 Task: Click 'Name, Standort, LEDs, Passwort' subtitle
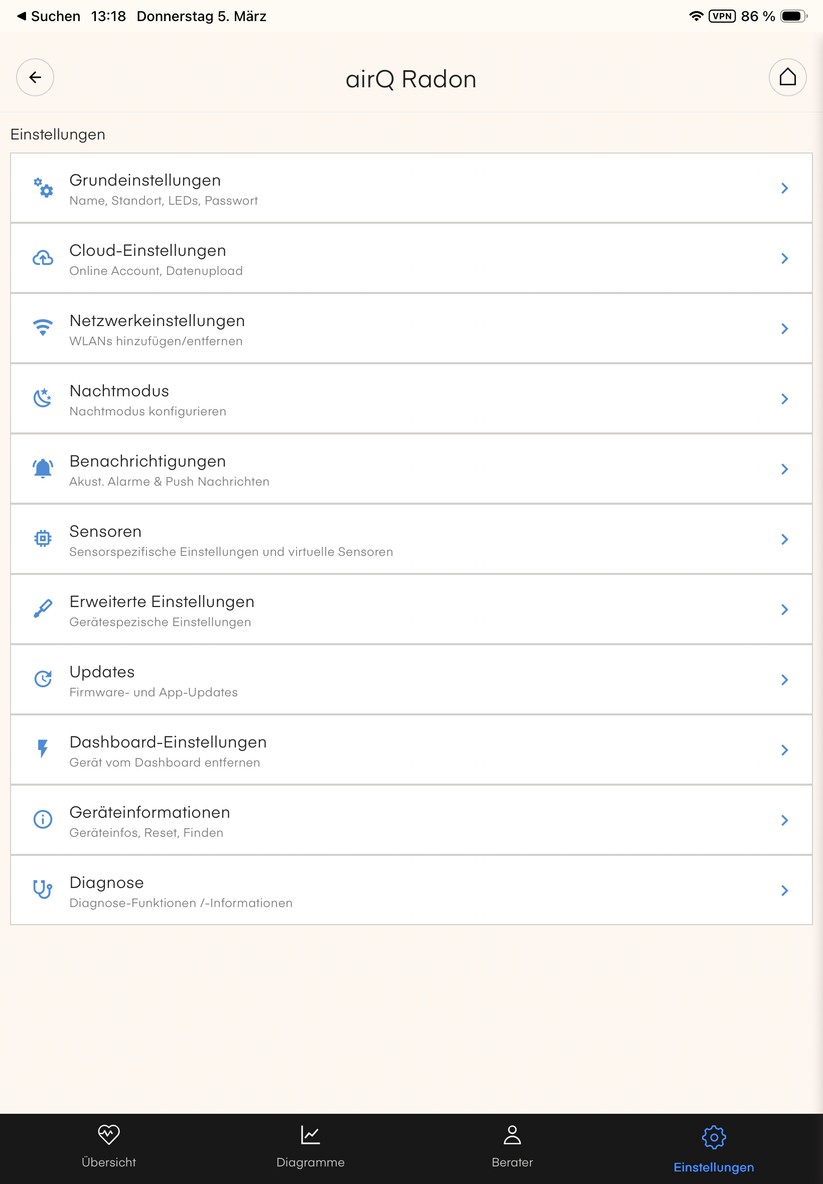pyautogui.click(x=163, y=201)
